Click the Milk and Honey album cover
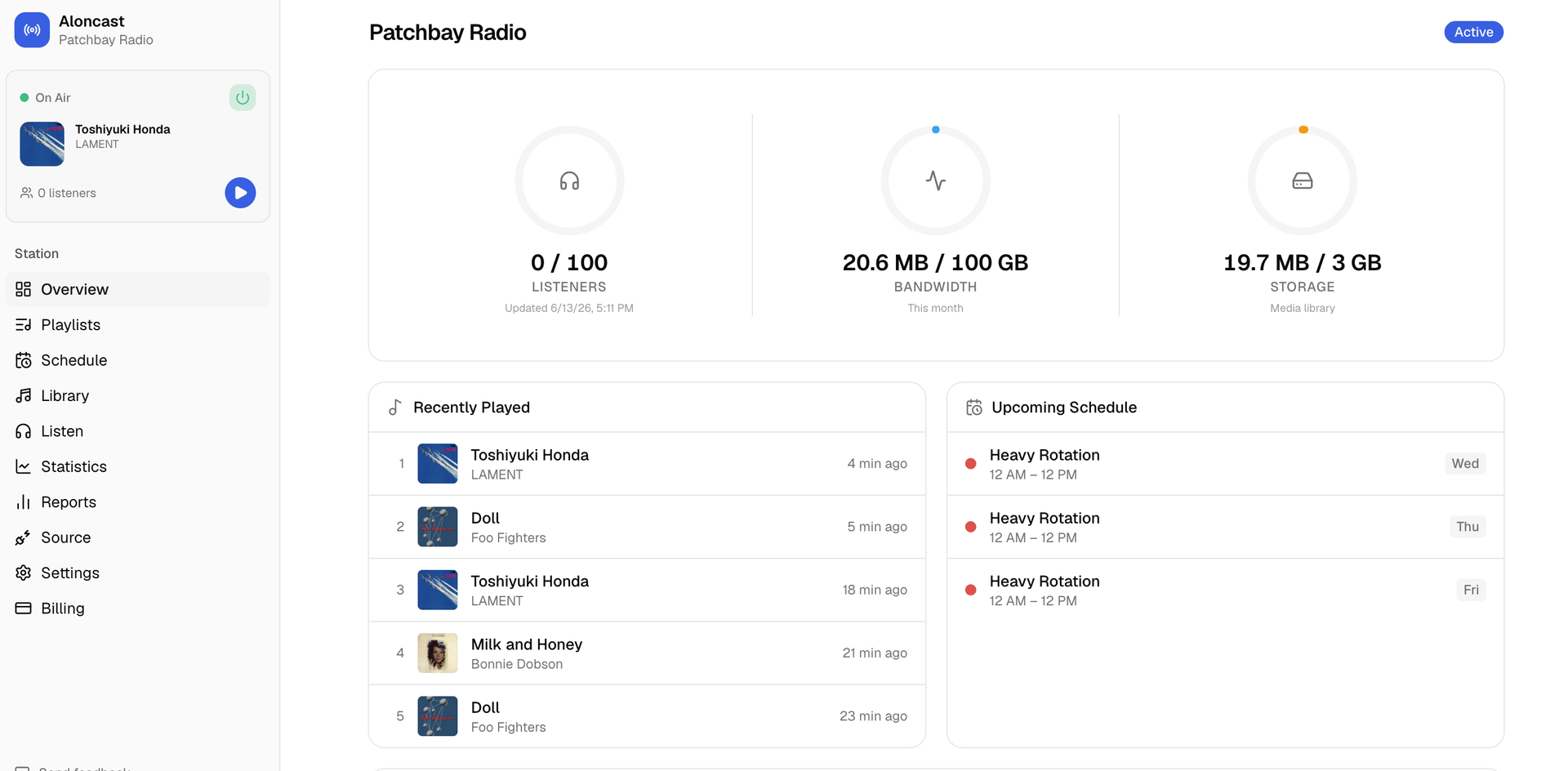1568x771 pixels. (x=438, y=653)
